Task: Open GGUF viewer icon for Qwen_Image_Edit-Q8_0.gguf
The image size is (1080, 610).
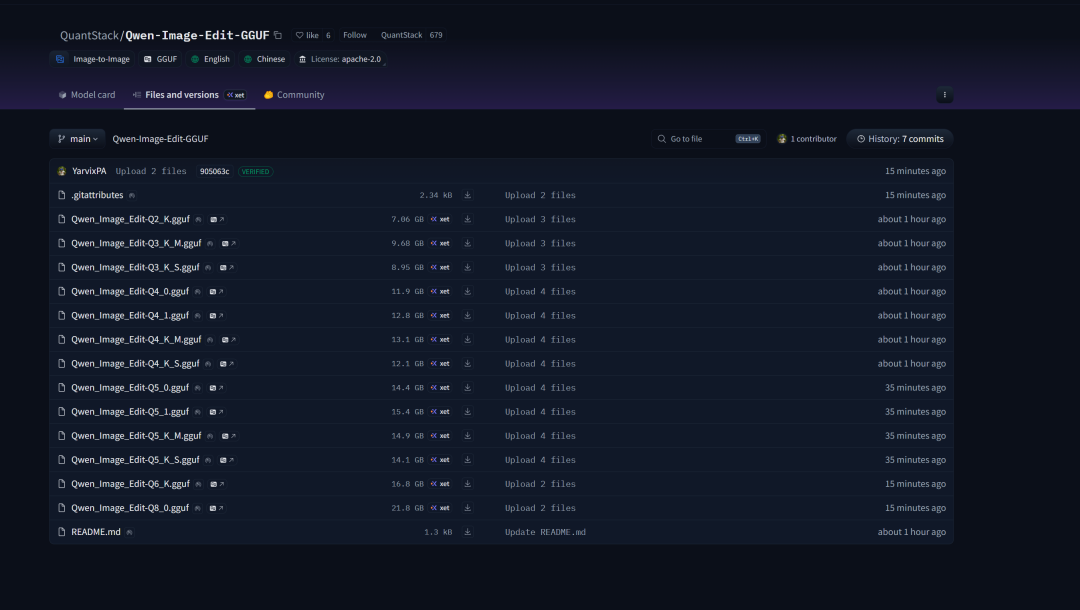Action: click(x=216, y=509)
